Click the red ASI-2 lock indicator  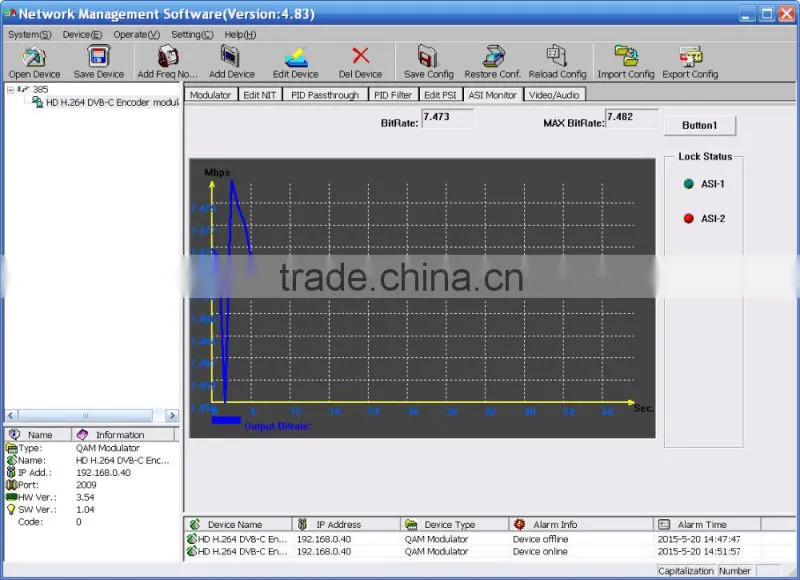[x=688, y=218]
